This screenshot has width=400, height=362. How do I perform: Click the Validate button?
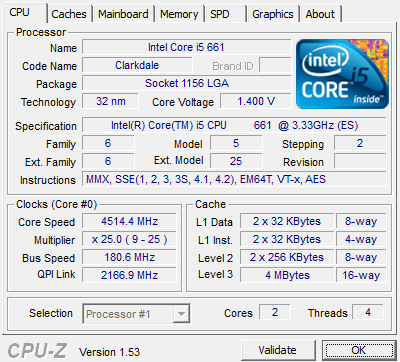pyautogui.click(x=278, y=350)
